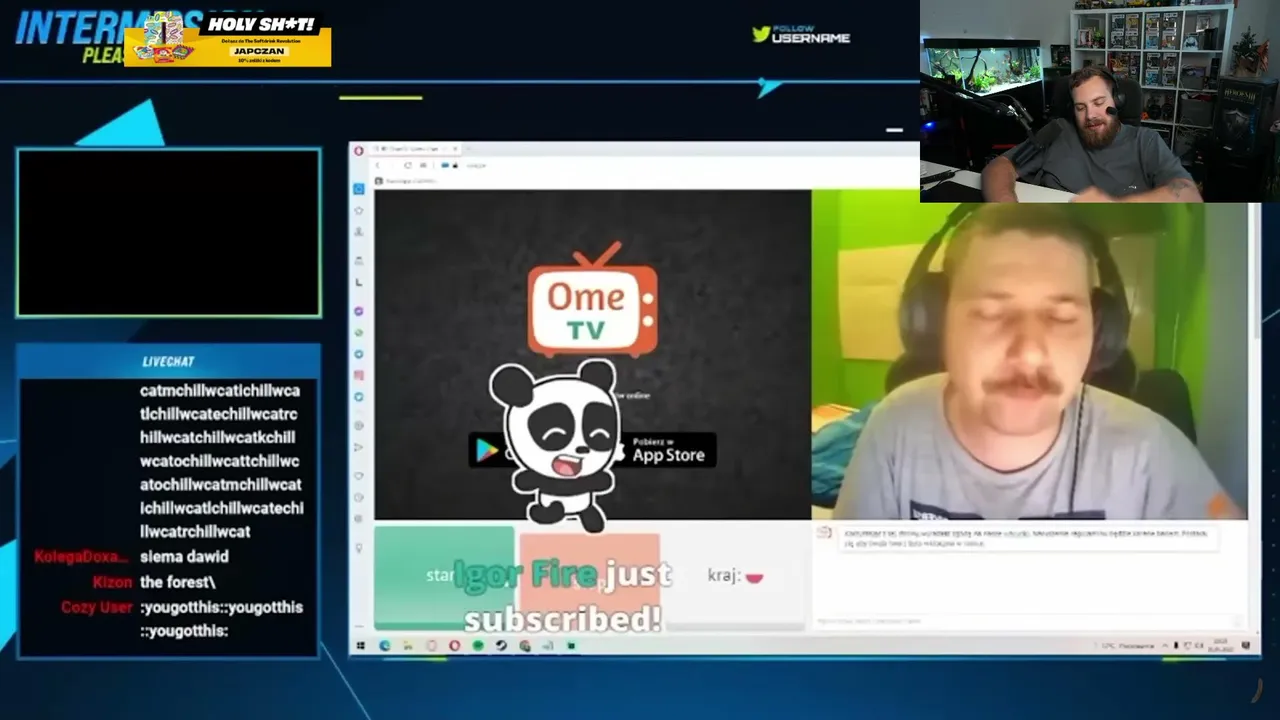This screenshot has width=1280, height=720.
Task: Click chat message "siema dawid"
Action: pos(184,557)
